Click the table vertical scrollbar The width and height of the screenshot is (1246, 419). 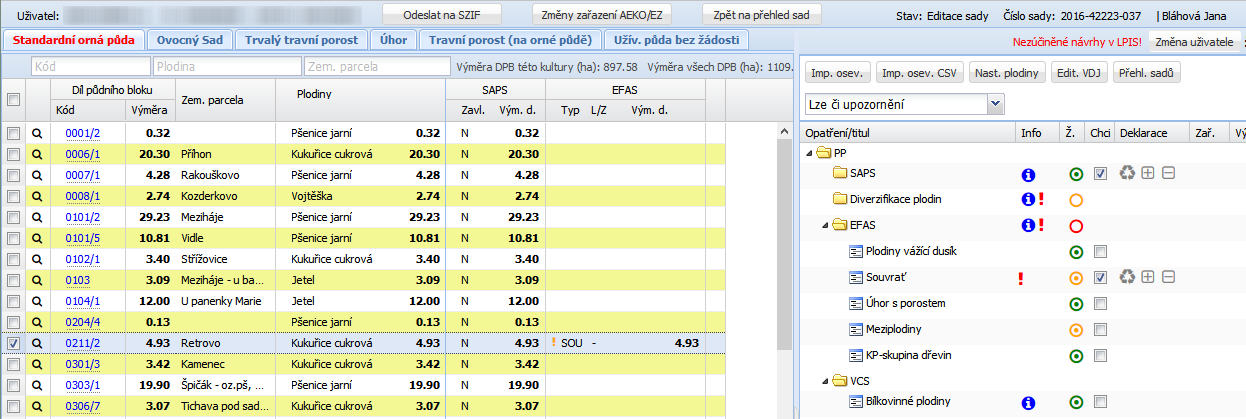tap(784, 270)
